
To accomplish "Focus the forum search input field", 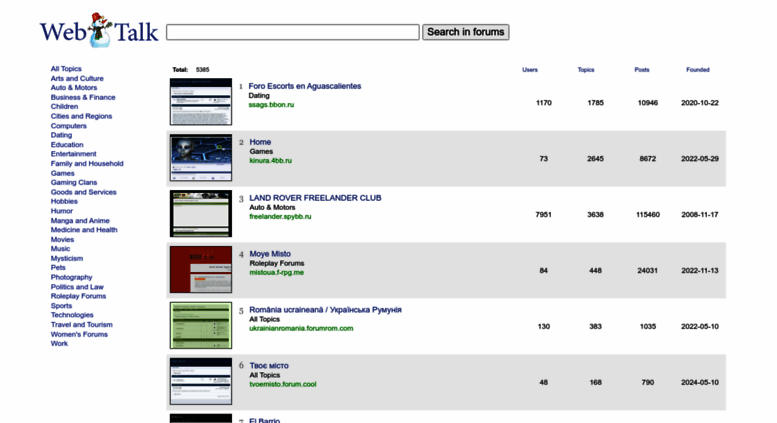I will click(293, 32).
